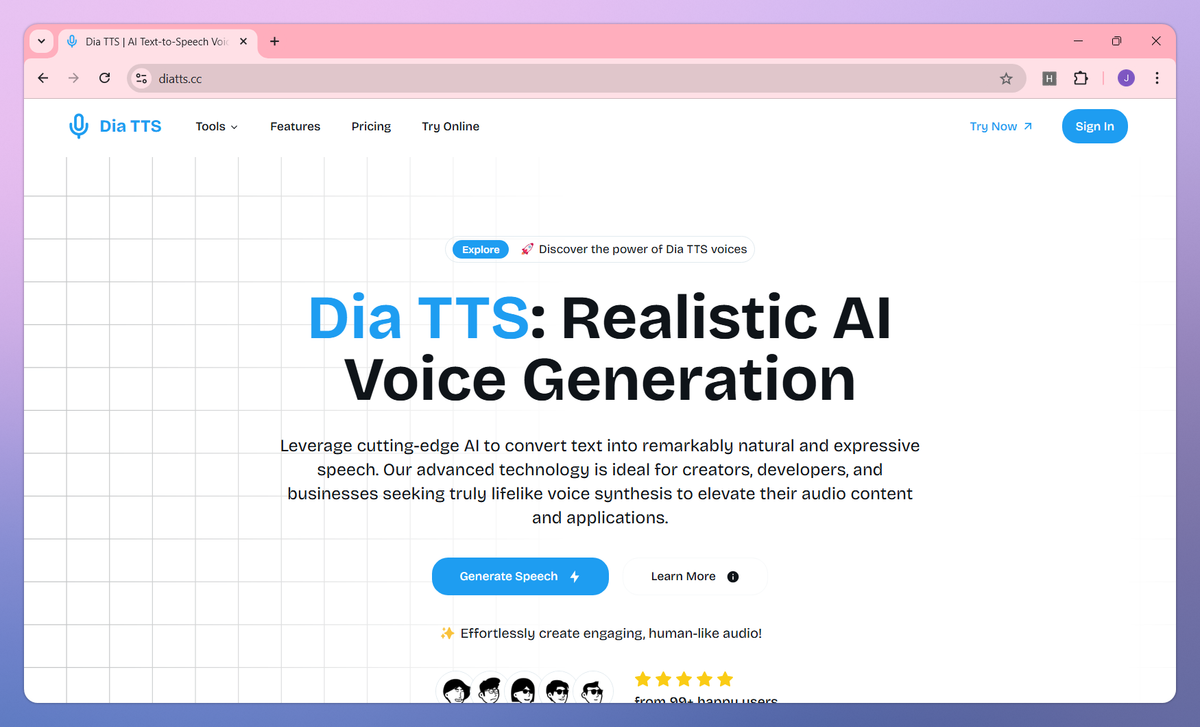Follow the Try Now link
1200x727 pixels.
pos(1001,126)
